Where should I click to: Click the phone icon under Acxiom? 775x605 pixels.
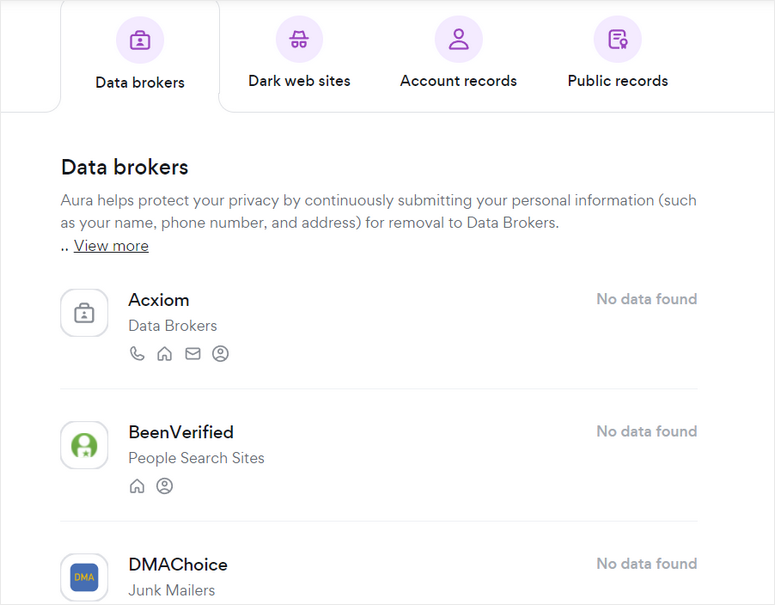coord(137,354)
